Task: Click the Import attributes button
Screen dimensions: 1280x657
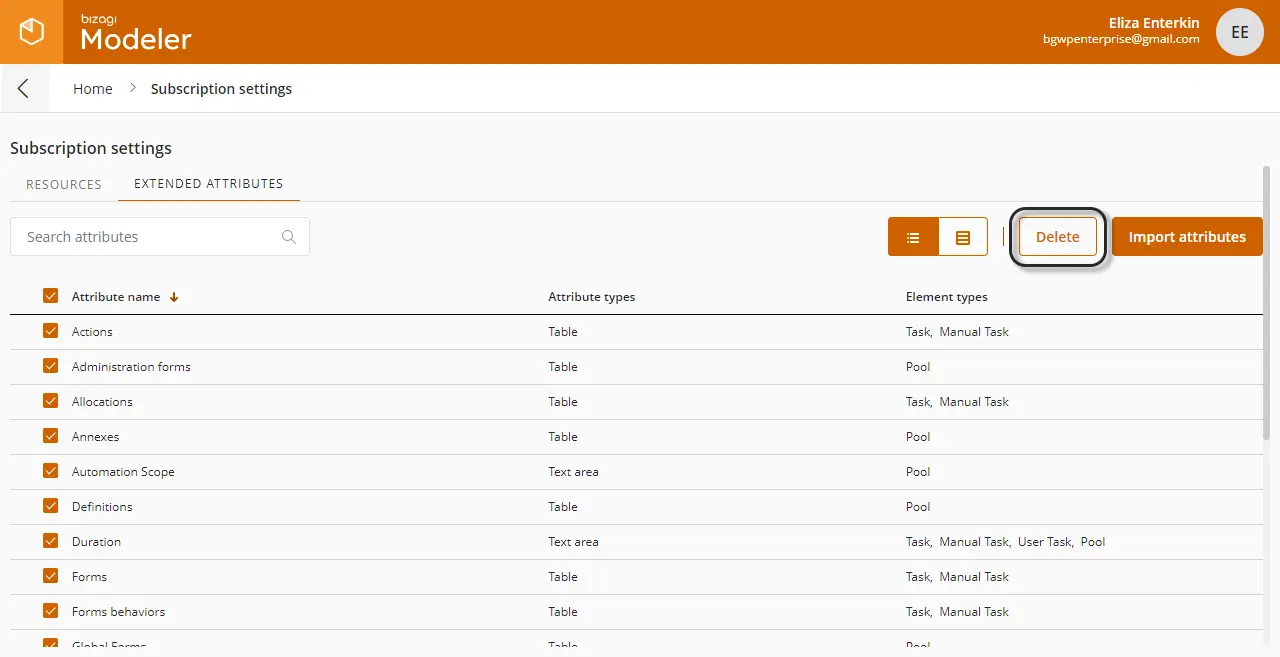Action: [x=1187, y=237]
